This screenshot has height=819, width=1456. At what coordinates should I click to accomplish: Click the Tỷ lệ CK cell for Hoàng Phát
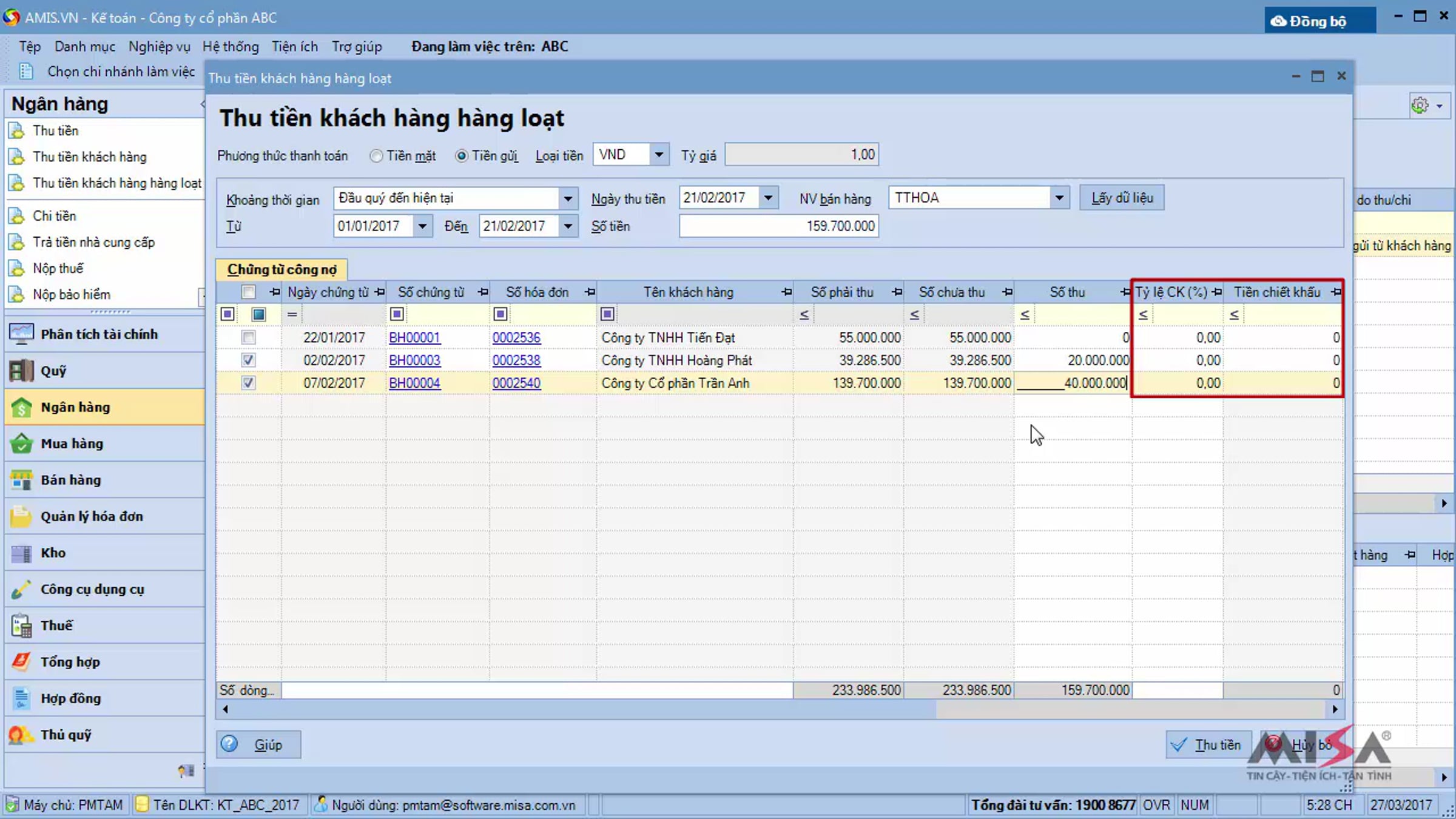pos(1178,360)
